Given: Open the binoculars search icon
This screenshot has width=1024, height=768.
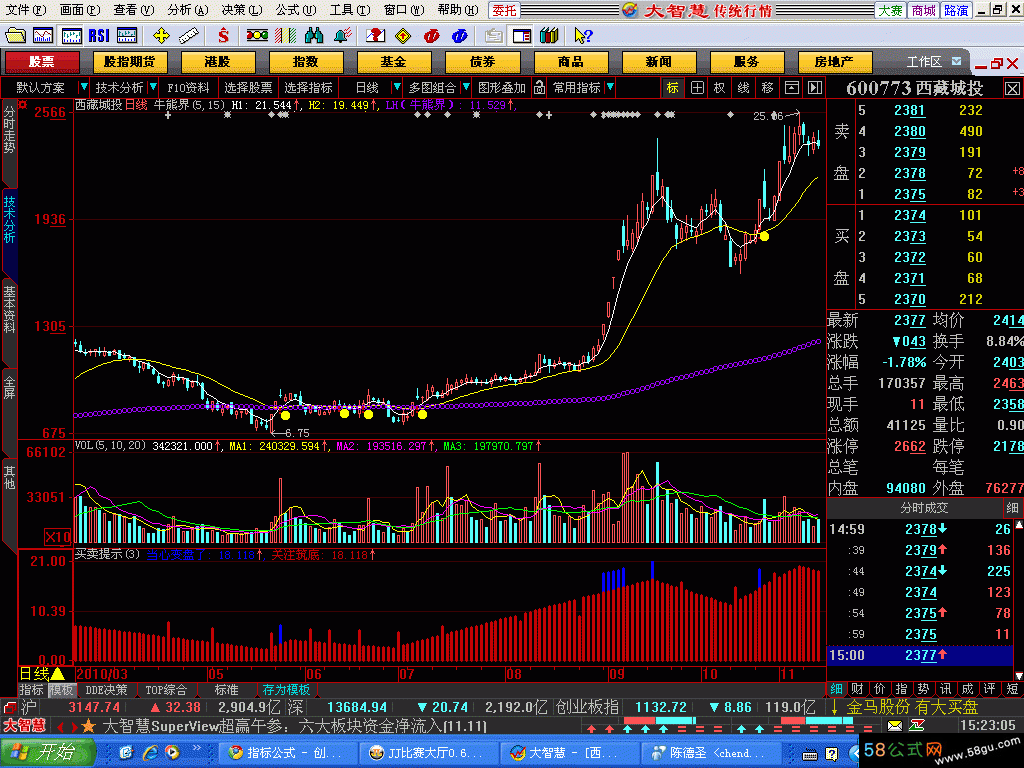Looking at the screenshot, I should [x=314, y=35].
